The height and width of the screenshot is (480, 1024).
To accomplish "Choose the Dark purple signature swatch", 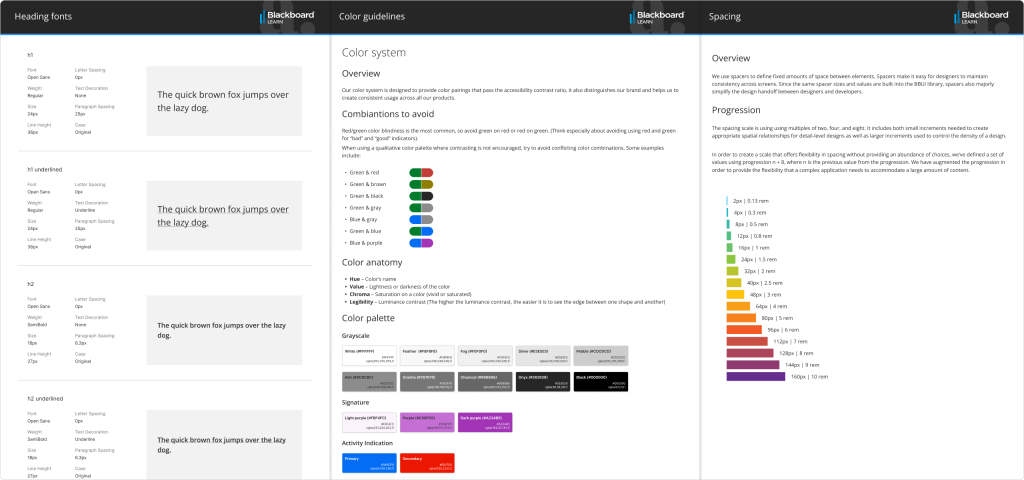I will (485, 421).
